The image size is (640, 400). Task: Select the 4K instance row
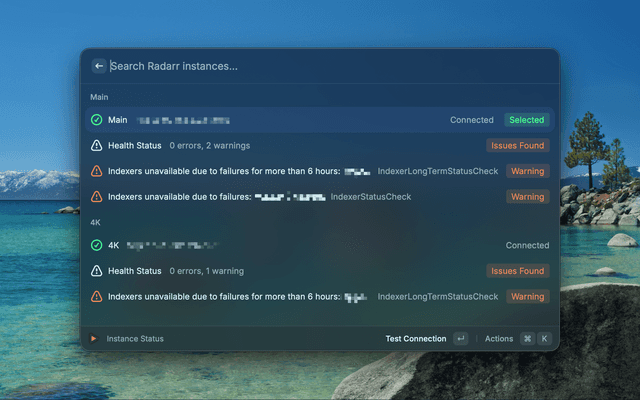[x=320, y=245]
